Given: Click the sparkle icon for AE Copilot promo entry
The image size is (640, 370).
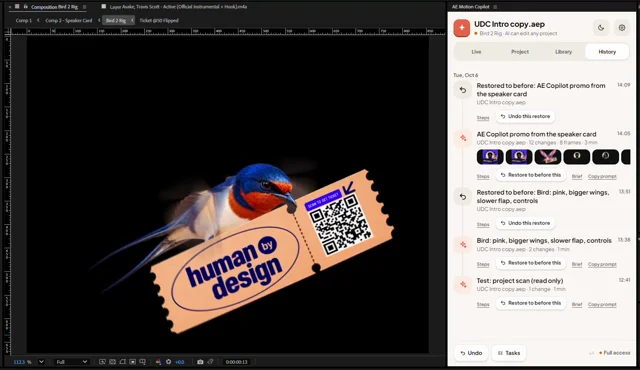Looking at the screenshot, I should point(463,138).
